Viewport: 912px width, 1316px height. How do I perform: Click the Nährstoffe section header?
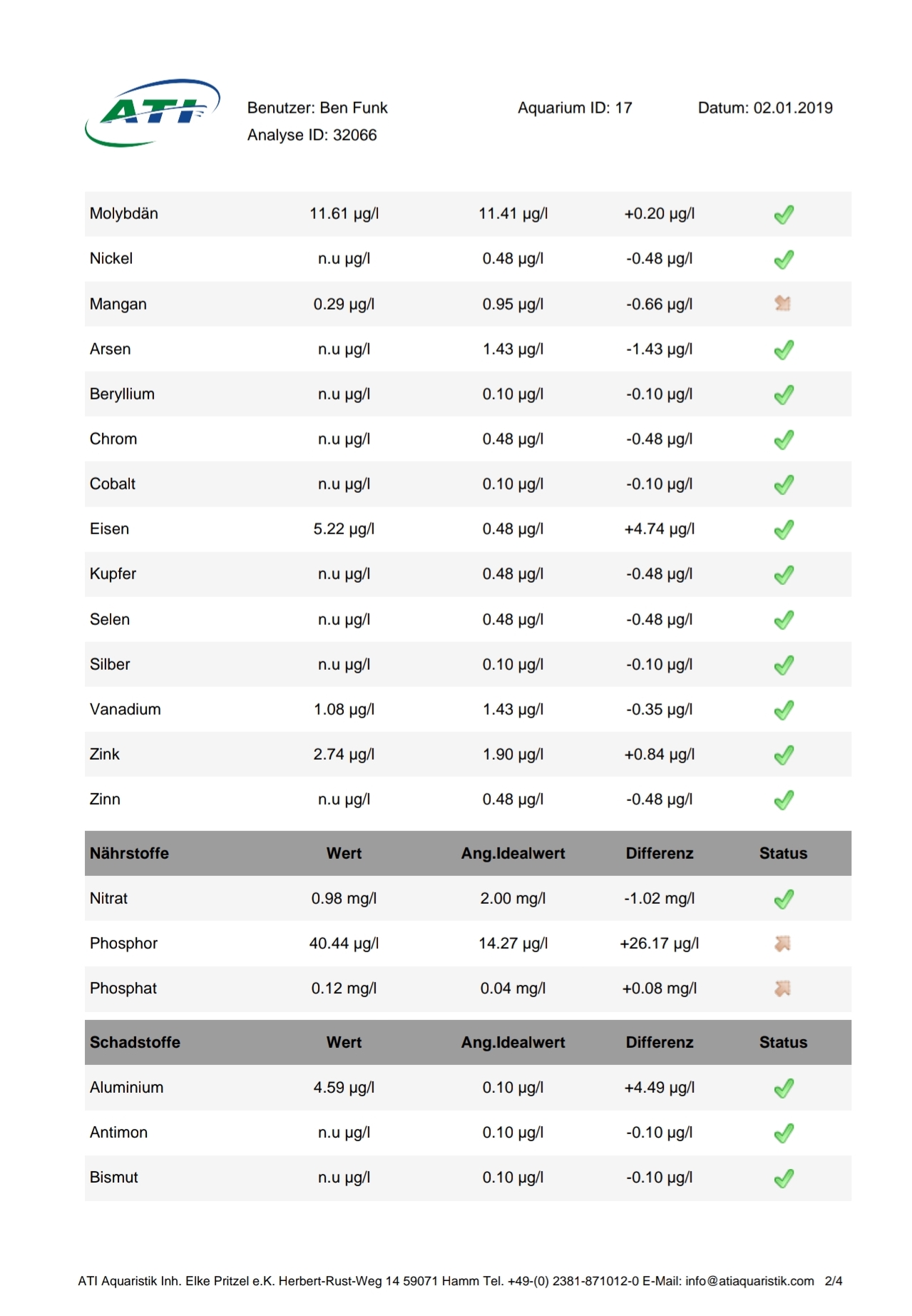tap(129, 853)
